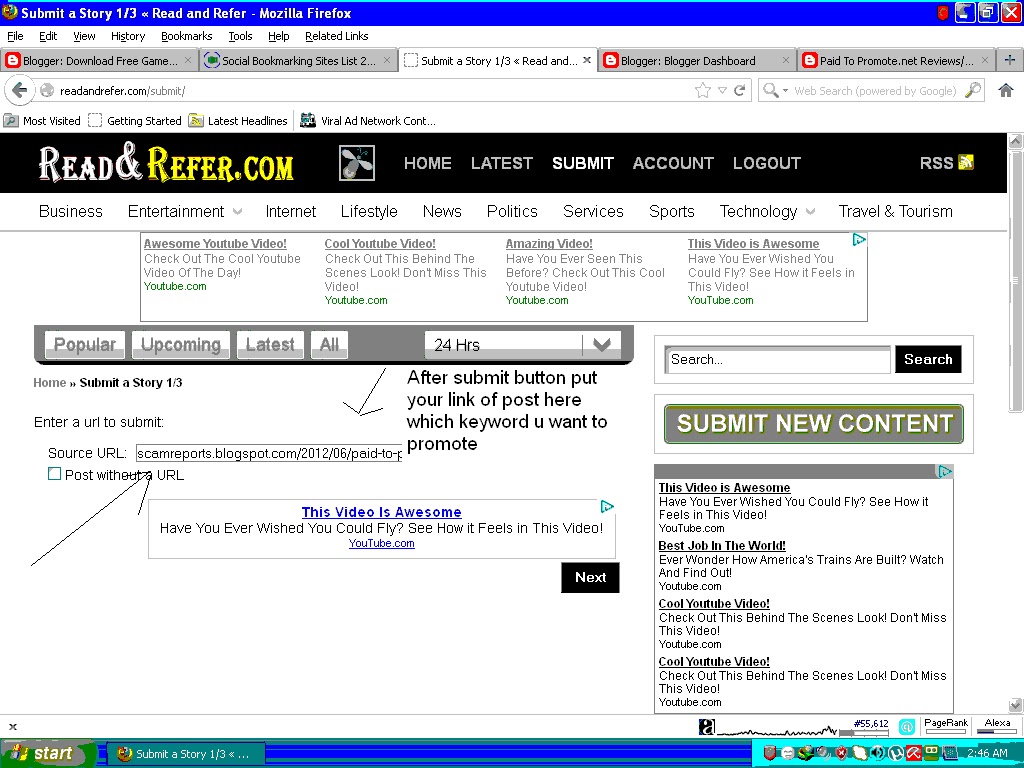
Task: Click the site Search... text field
Action: pos(778,359)
